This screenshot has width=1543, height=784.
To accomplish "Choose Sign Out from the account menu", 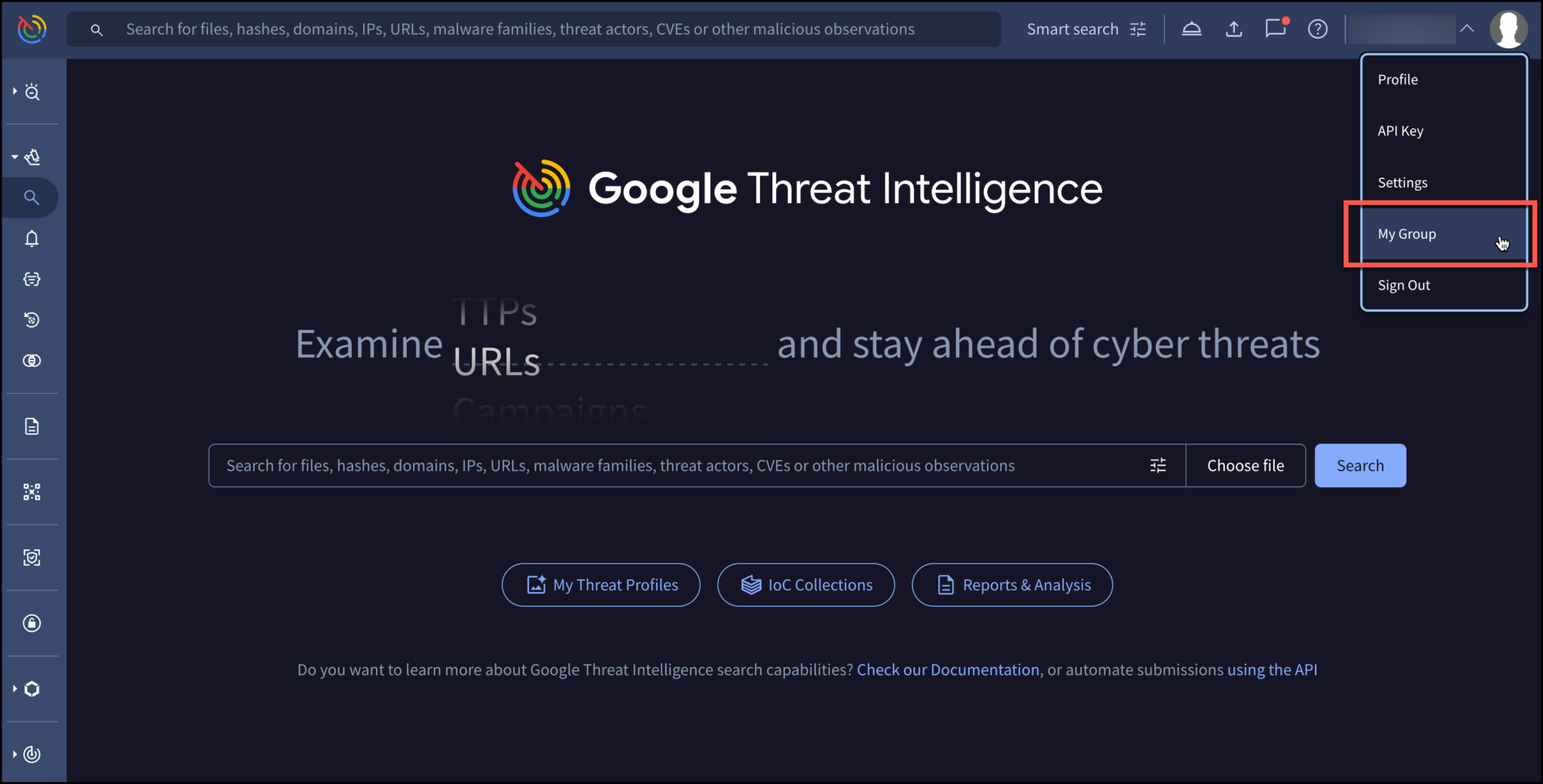I will tap(1404, 285).
